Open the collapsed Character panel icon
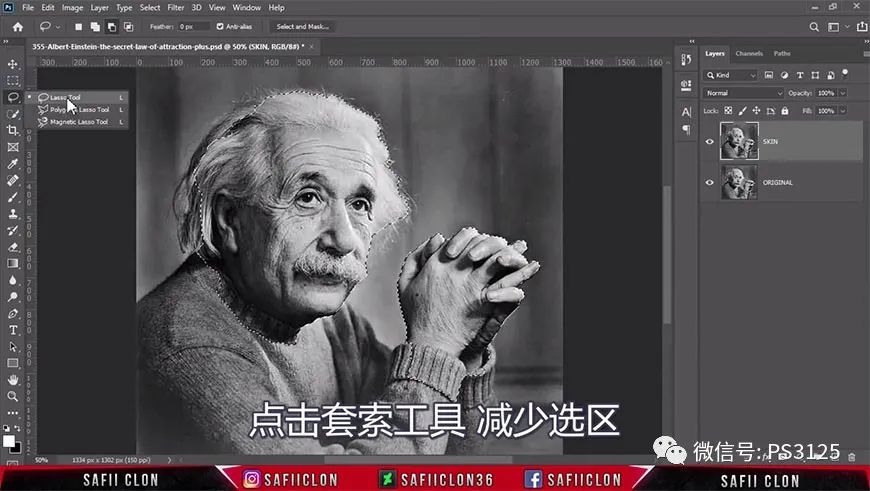 (x=686, y=112)
